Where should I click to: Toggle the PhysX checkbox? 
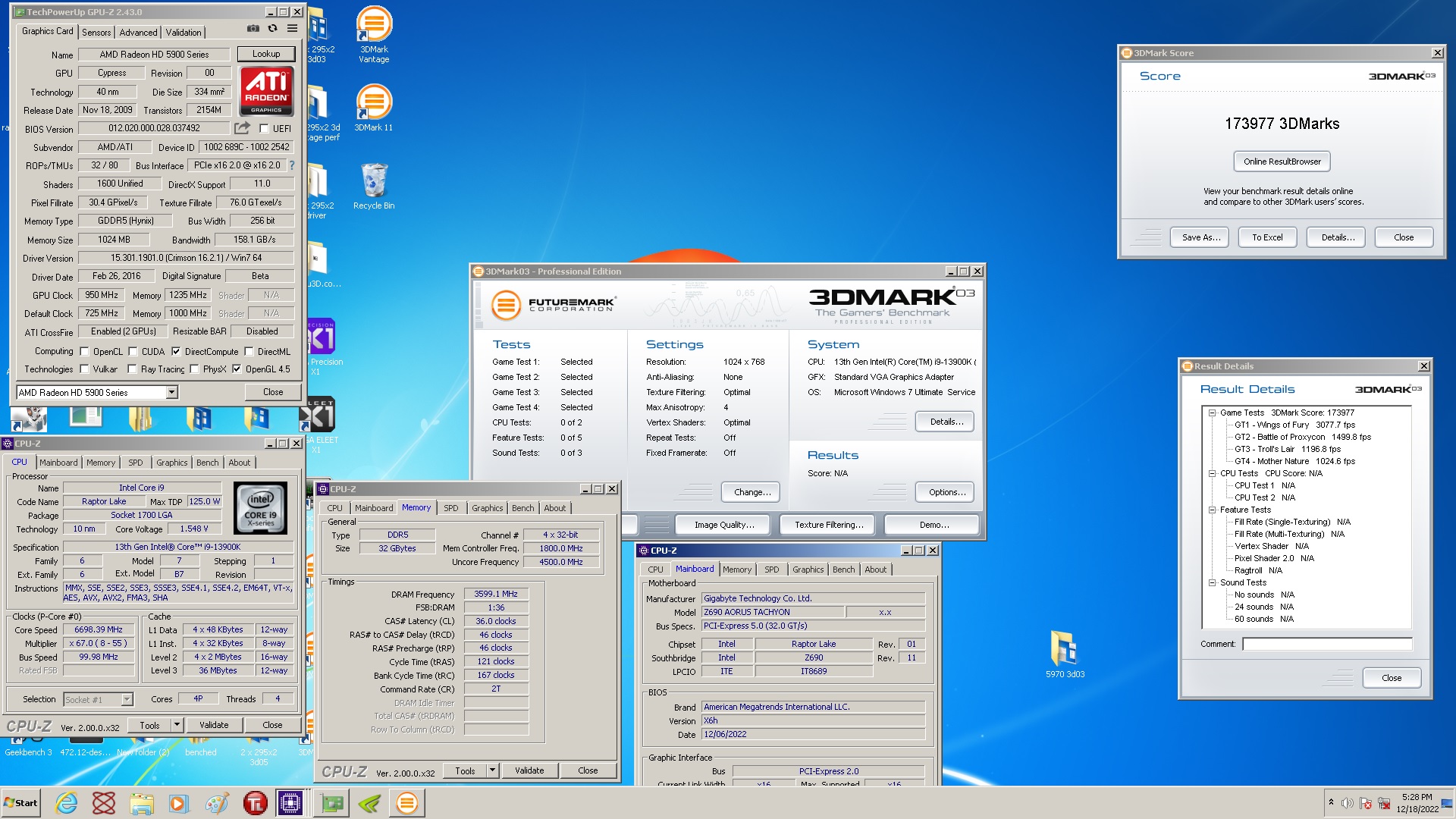pyautogui.click(x=195, y=369)
